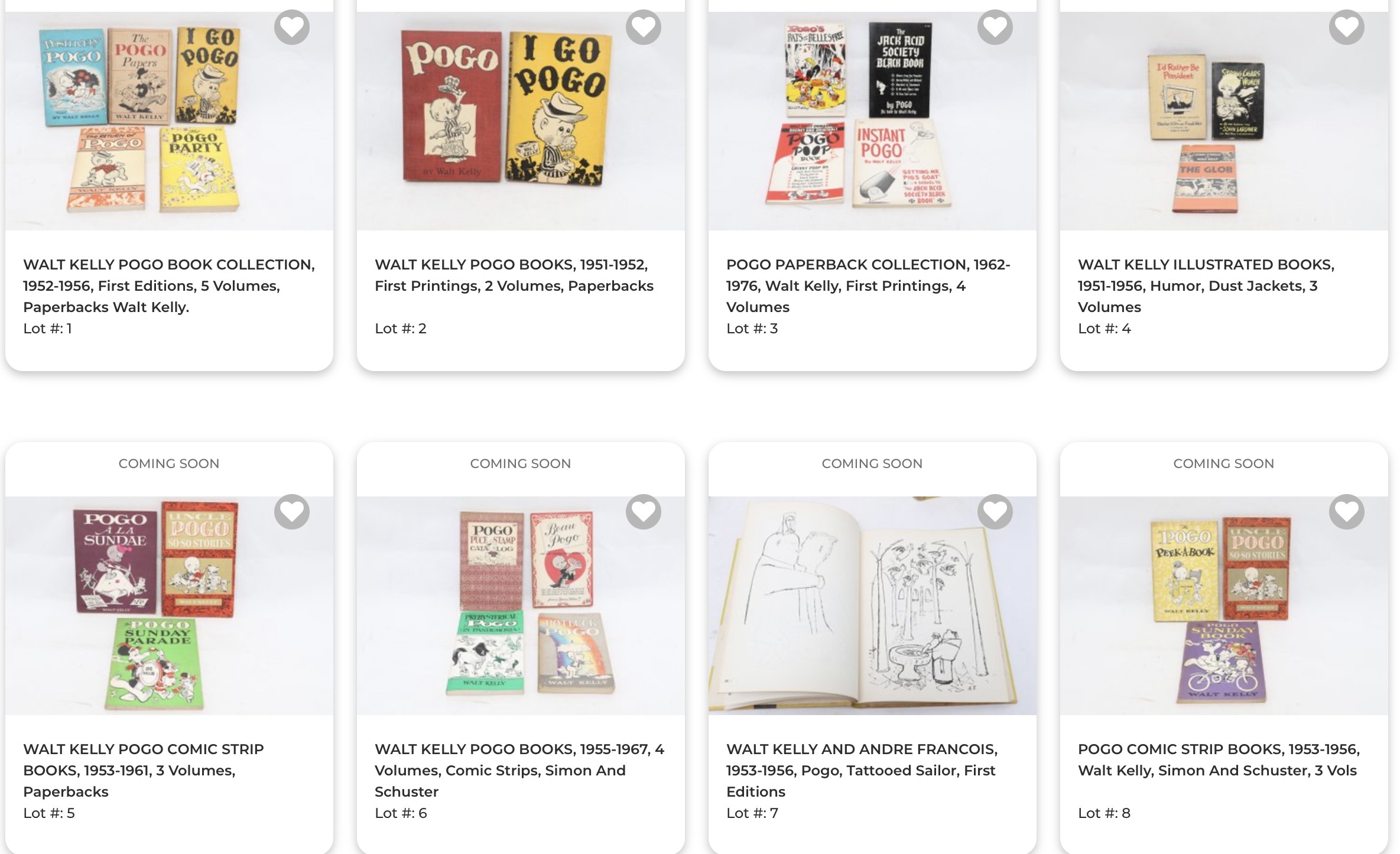
Task: Favorite Lot 1 with the heart icon
Action: point(291,27)
